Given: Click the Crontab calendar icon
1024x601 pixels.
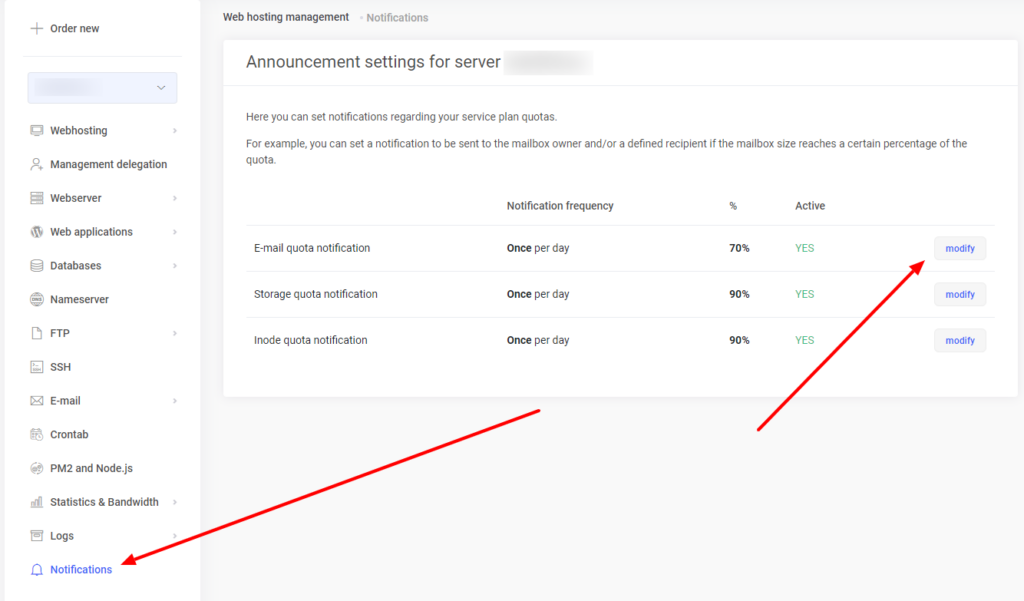Looking at the screenshot, I should click(37, 435).
